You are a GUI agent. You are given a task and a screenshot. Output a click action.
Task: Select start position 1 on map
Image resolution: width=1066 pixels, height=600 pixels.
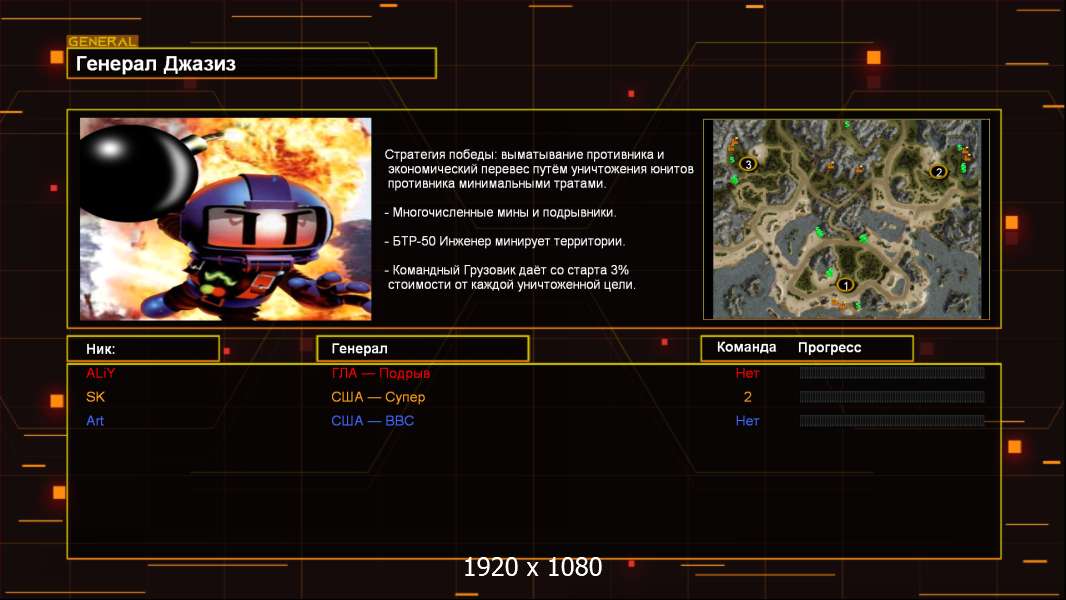tap(845, 285)
